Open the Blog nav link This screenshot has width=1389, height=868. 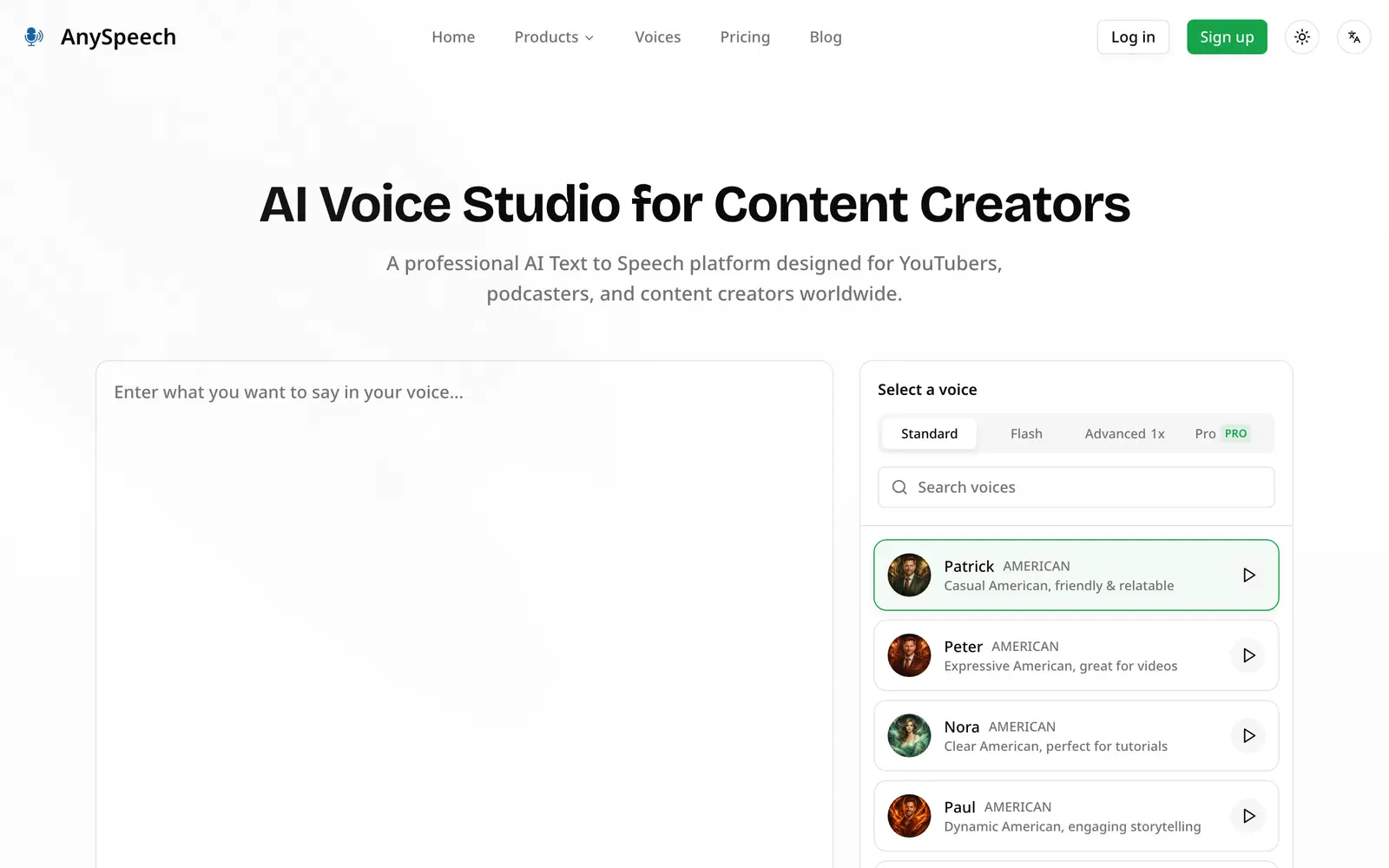point(826,36)
